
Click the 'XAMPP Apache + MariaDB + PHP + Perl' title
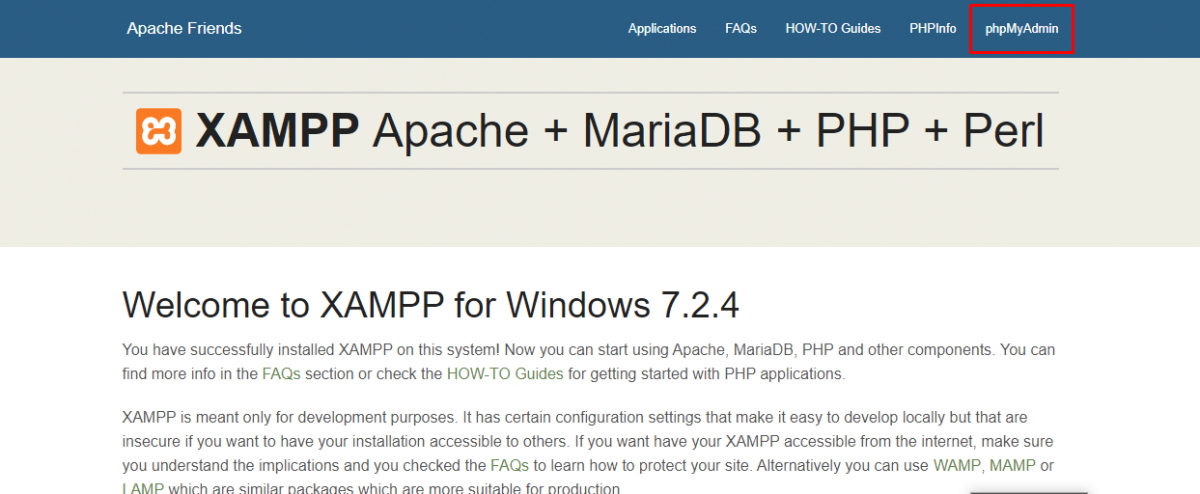click(x=620, y=131)
